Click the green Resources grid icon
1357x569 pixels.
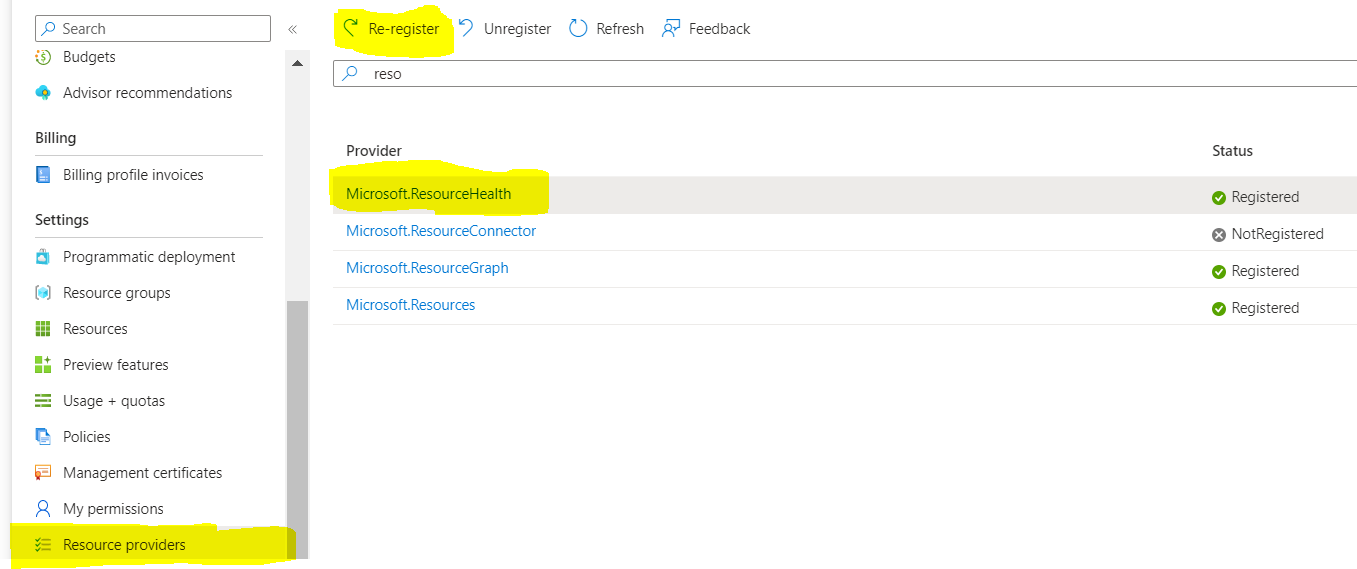43,329
